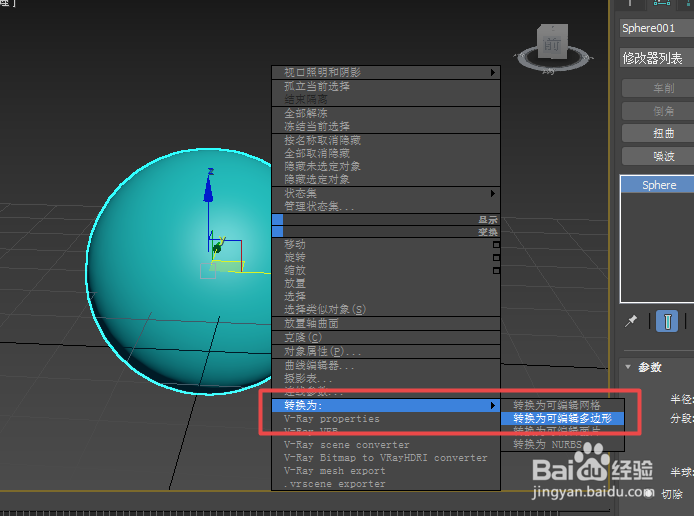The image size is (694, 516).
Task: Open 曲线编辑器... entry
Action: point(386,366)
